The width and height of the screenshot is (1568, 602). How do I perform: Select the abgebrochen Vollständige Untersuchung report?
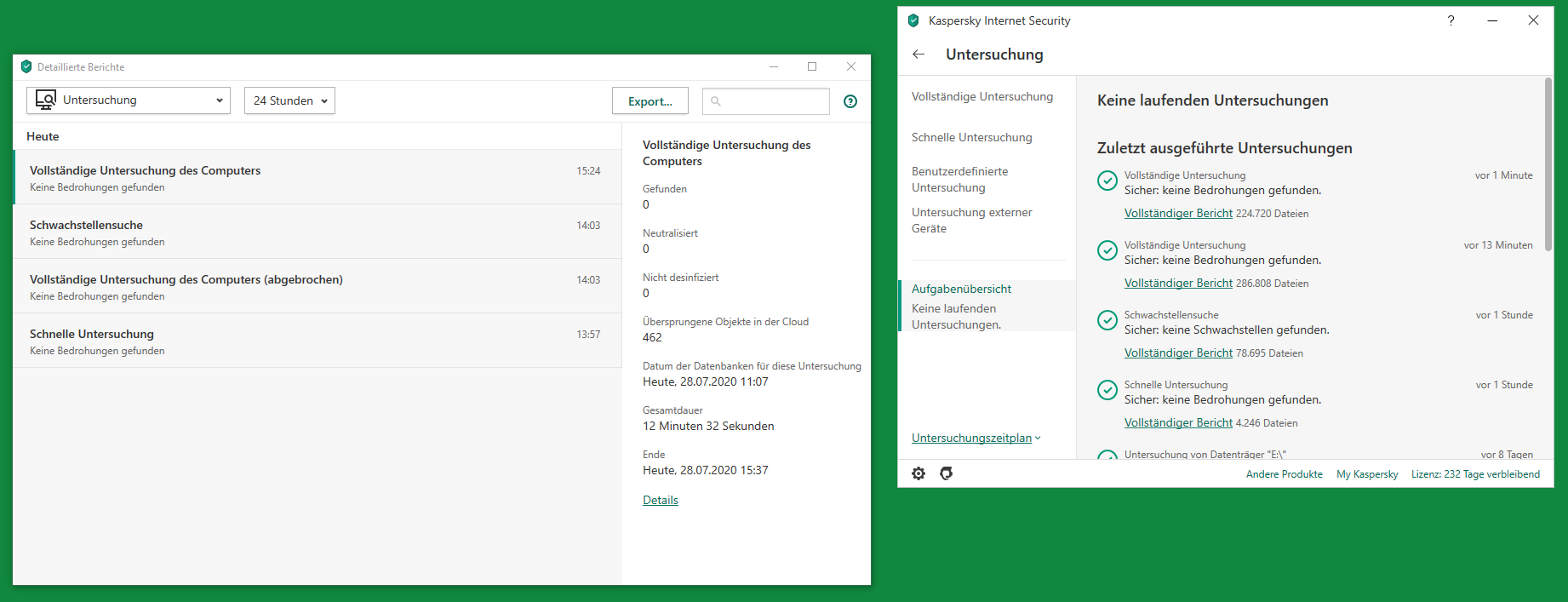point(318,286)
